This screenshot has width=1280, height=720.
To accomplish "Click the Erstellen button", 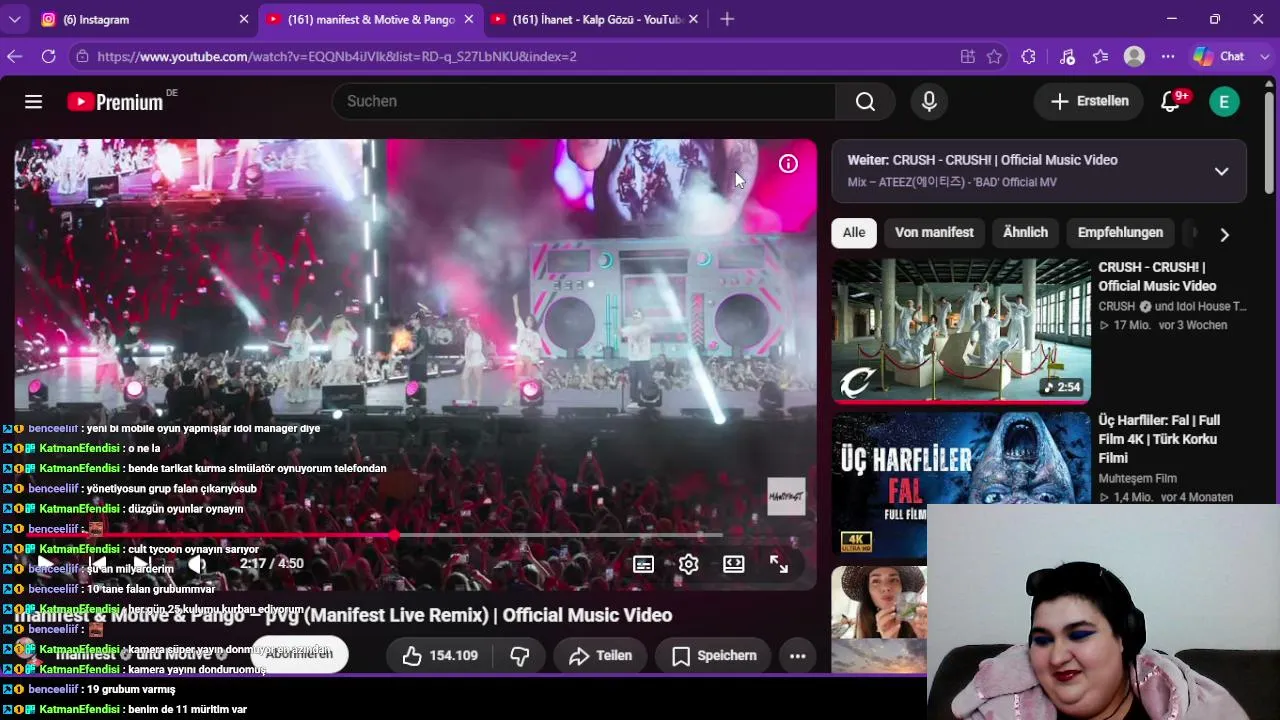I will 1090,101.
